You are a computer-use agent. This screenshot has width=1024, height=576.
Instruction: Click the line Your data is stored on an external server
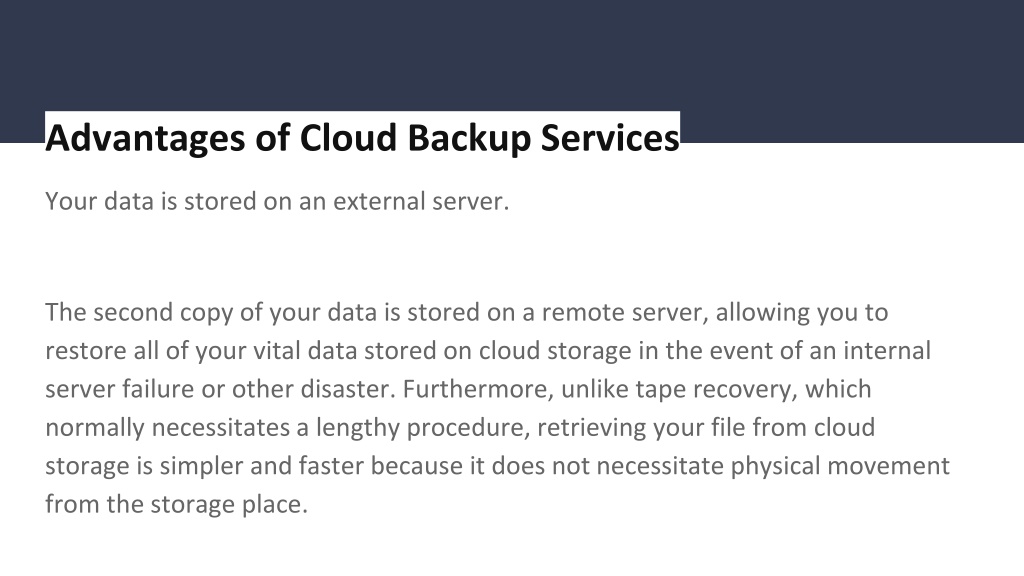(x=277, y=201)
